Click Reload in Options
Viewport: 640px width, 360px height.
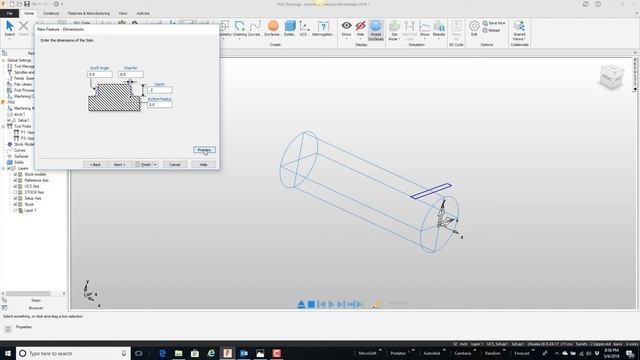pos(491,30)
